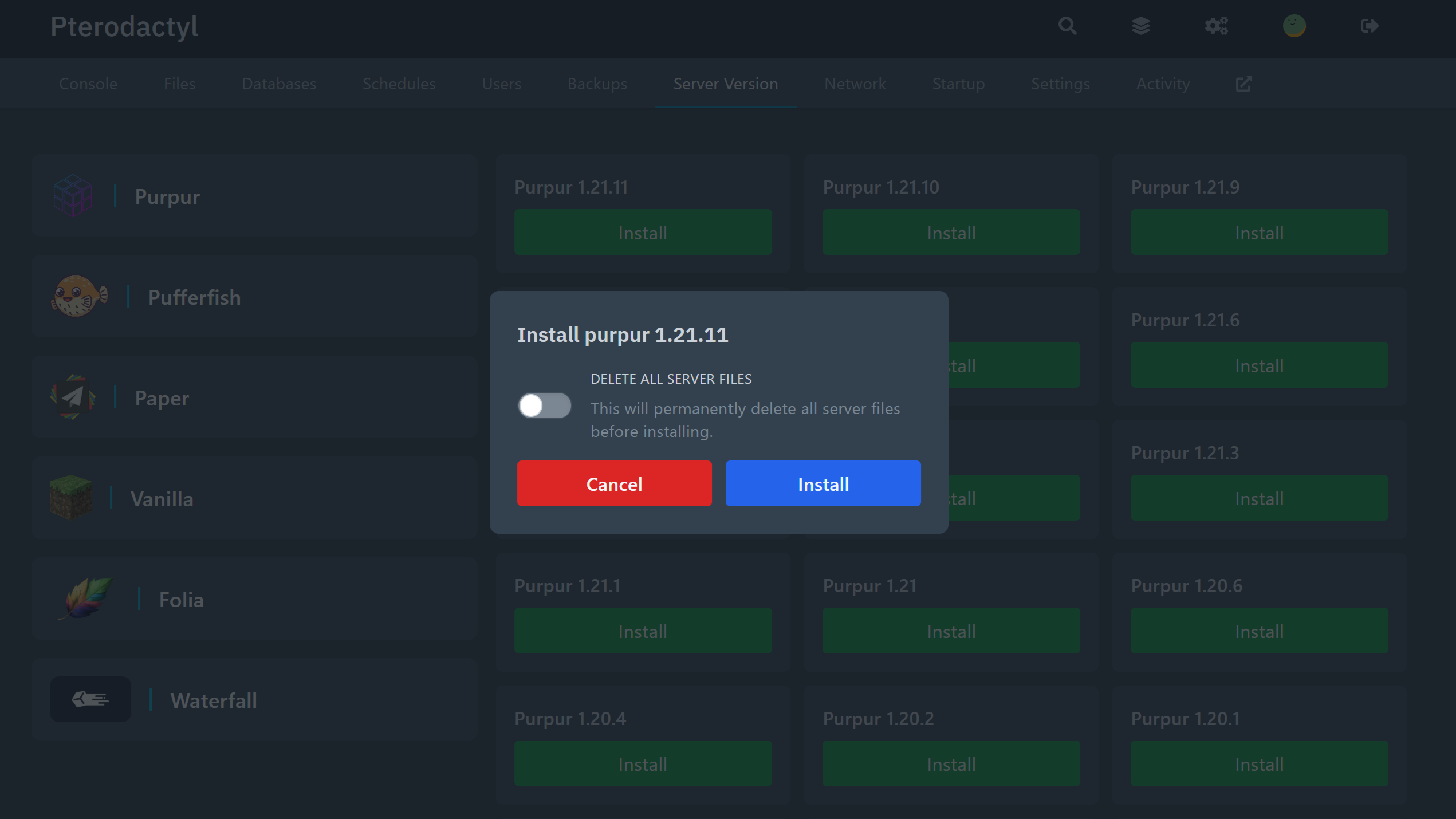The width and height of the screenshot is (1456, 819).
Task: Install Purpur 1.20.2
Action: [951, 763]
